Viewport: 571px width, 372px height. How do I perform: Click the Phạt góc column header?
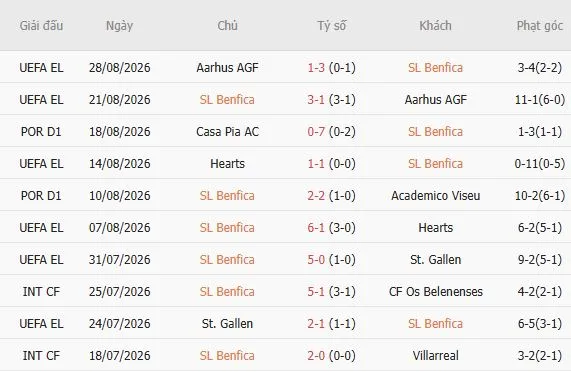point(540,26)
